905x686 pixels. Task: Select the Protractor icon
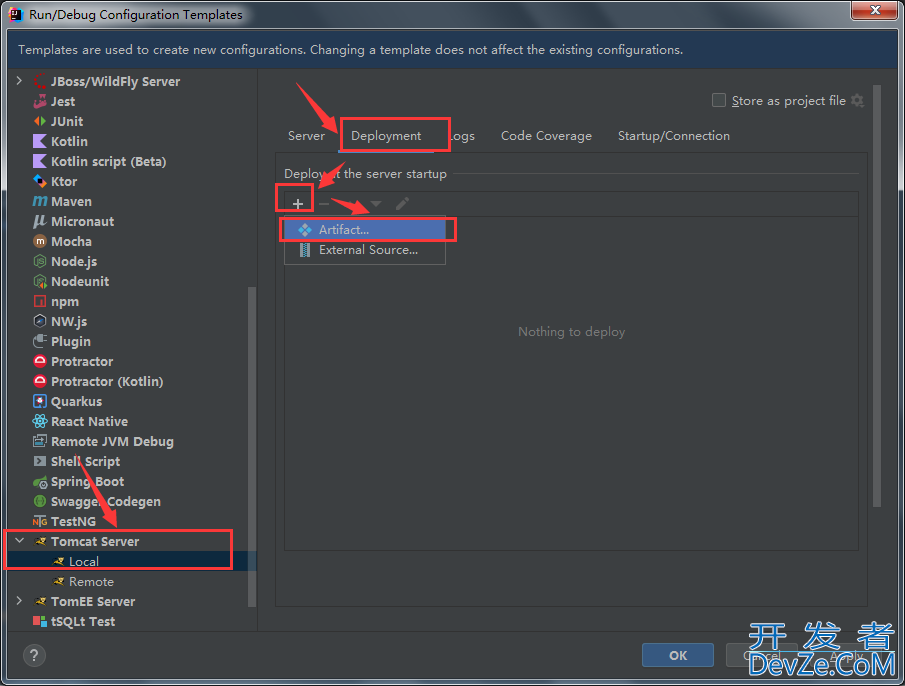pyautogui.click(x=39, y=361)
